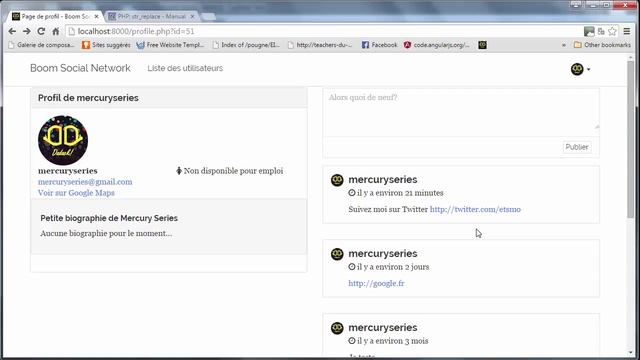Click mercuryseries name on 21 minutes post

coord(383,180)
